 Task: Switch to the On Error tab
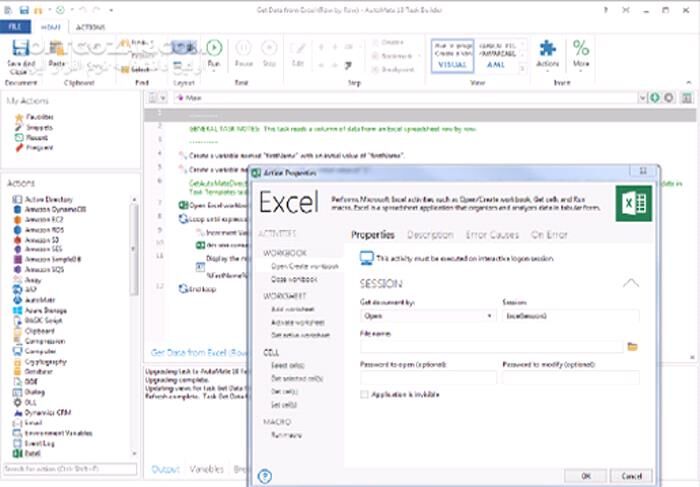coord(551,235)
